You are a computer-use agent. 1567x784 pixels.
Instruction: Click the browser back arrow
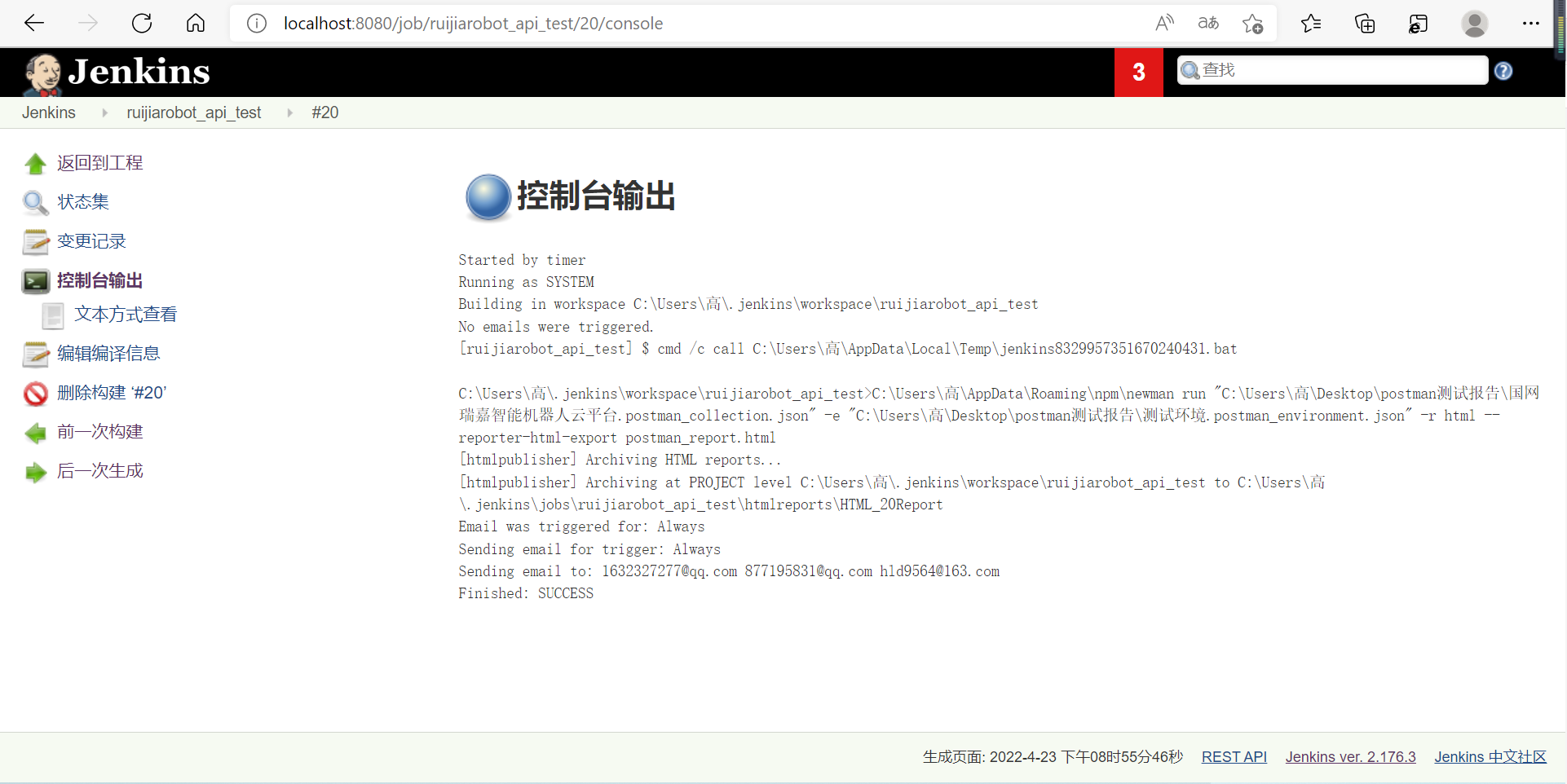pyautogui.click(x=34, y=23)
